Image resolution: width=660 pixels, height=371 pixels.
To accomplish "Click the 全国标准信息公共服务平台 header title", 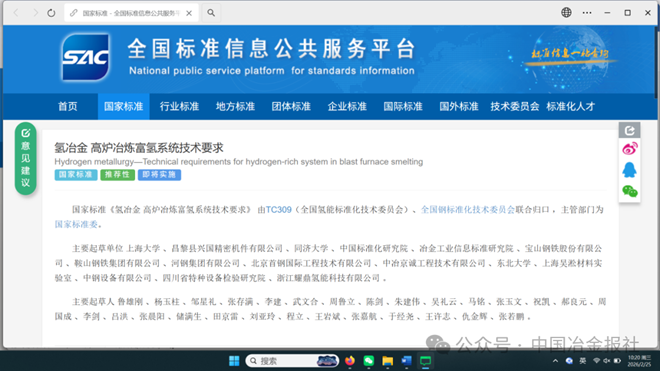I will 272,48.
